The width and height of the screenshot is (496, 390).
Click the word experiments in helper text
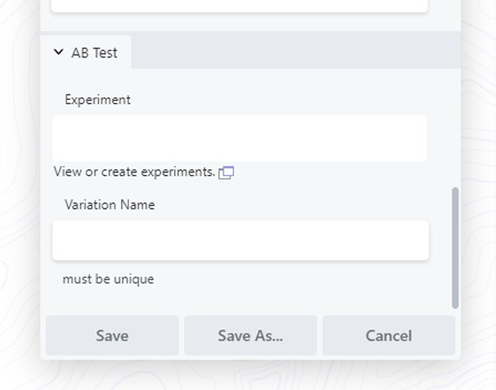point(178,172)
